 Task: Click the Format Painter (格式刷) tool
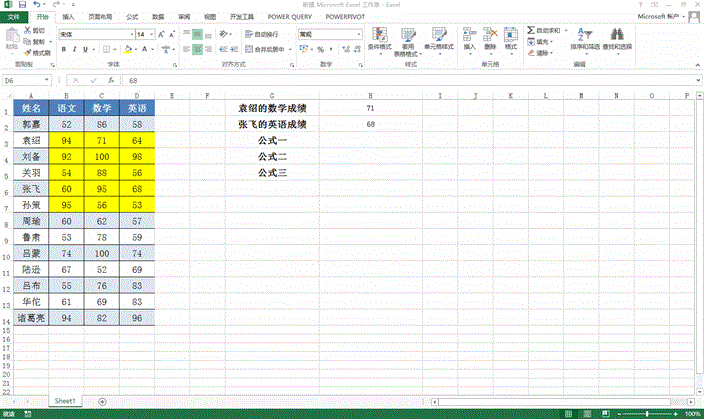click(37, 50)
